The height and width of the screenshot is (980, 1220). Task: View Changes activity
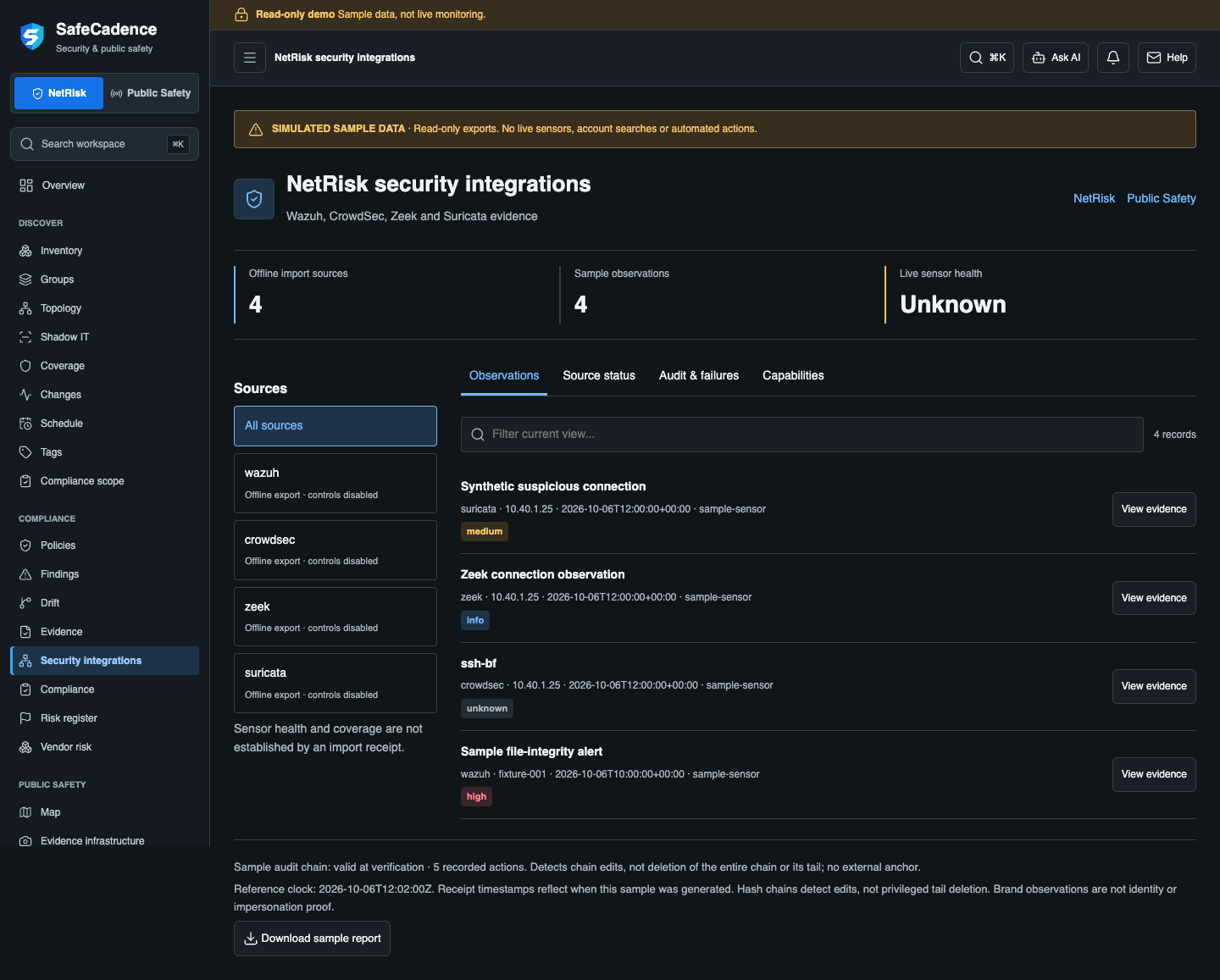pyautogui.click(x=105, y=395)
